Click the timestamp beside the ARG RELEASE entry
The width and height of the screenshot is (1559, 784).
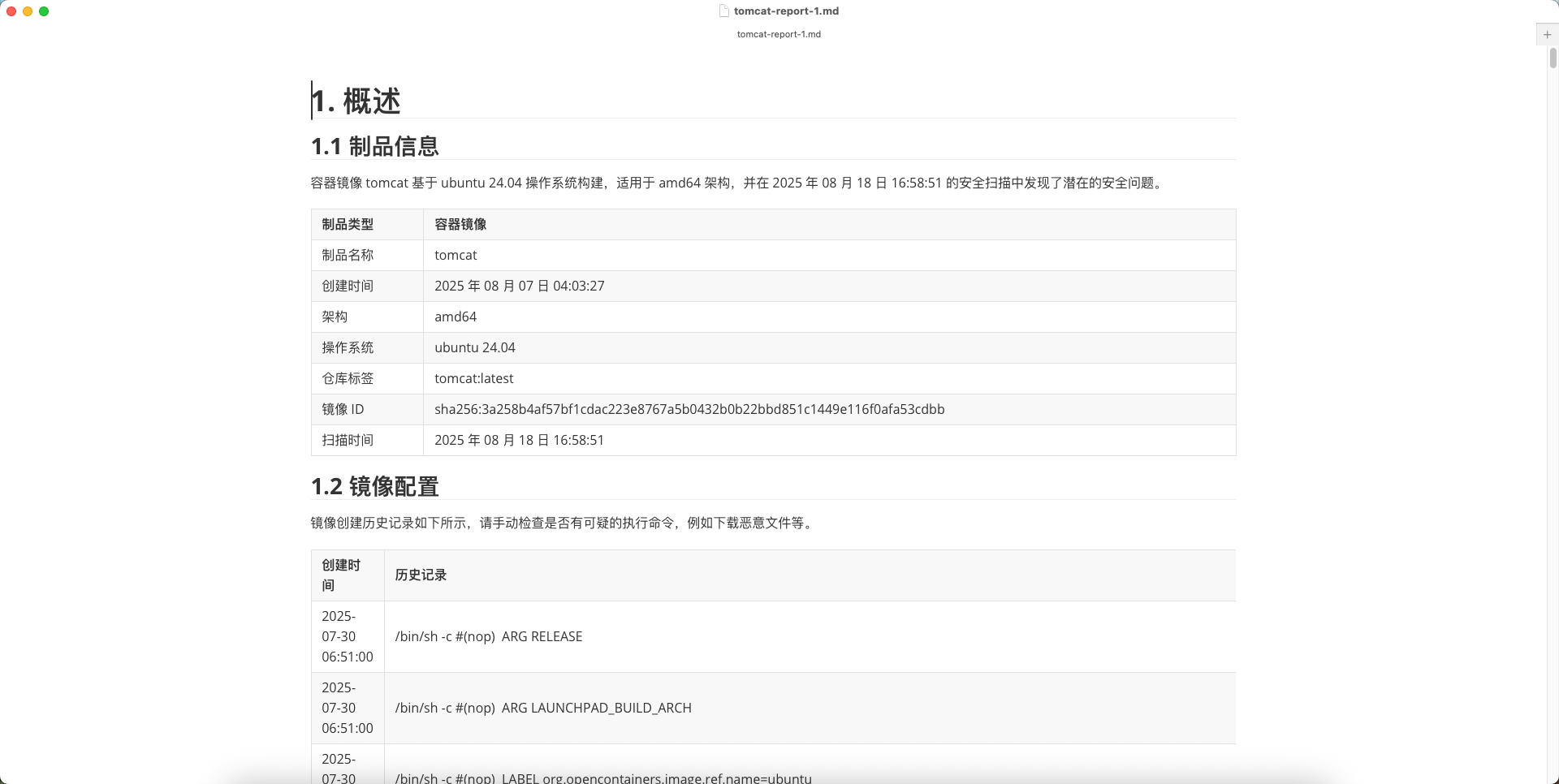point(348,637)
